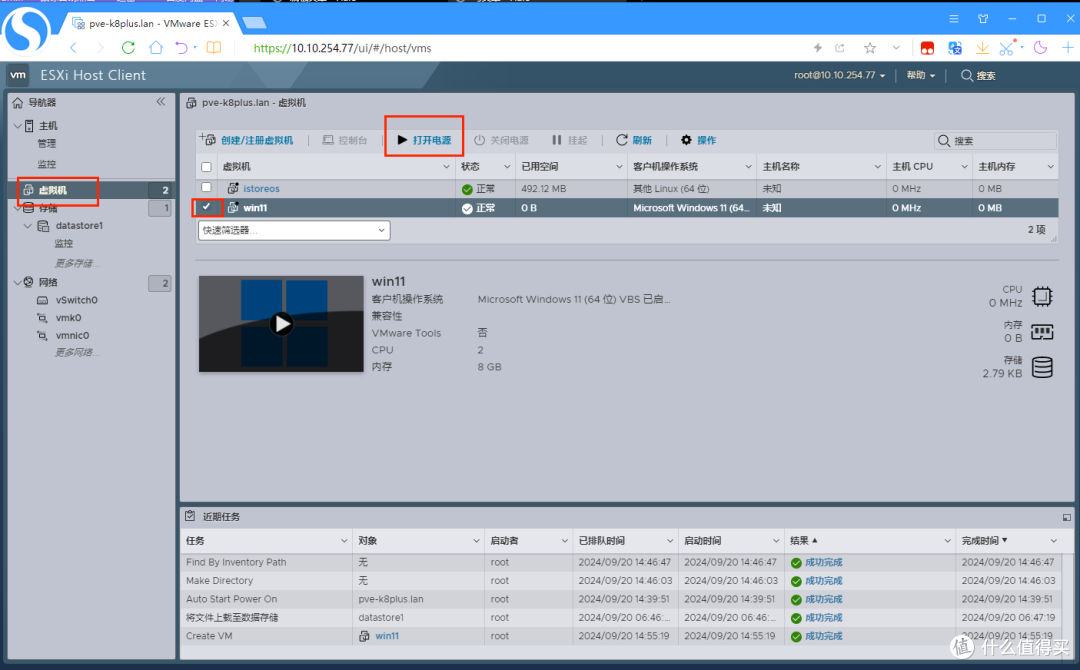Open the Actions gear menu
Screen dimensions: 1080x670
(x=698, y=140)
